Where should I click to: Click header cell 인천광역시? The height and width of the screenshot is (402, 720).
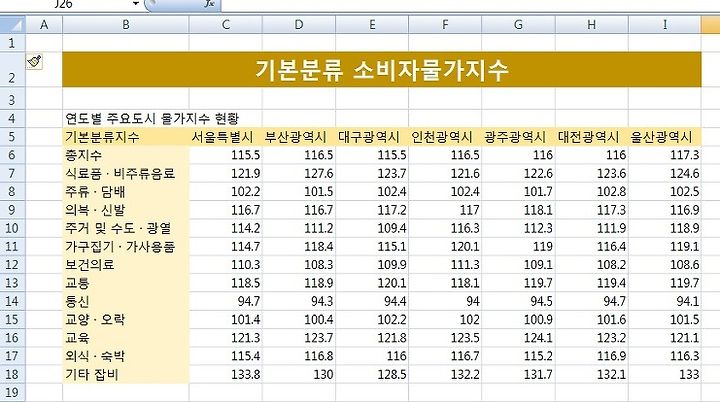[x=445, y=136]
